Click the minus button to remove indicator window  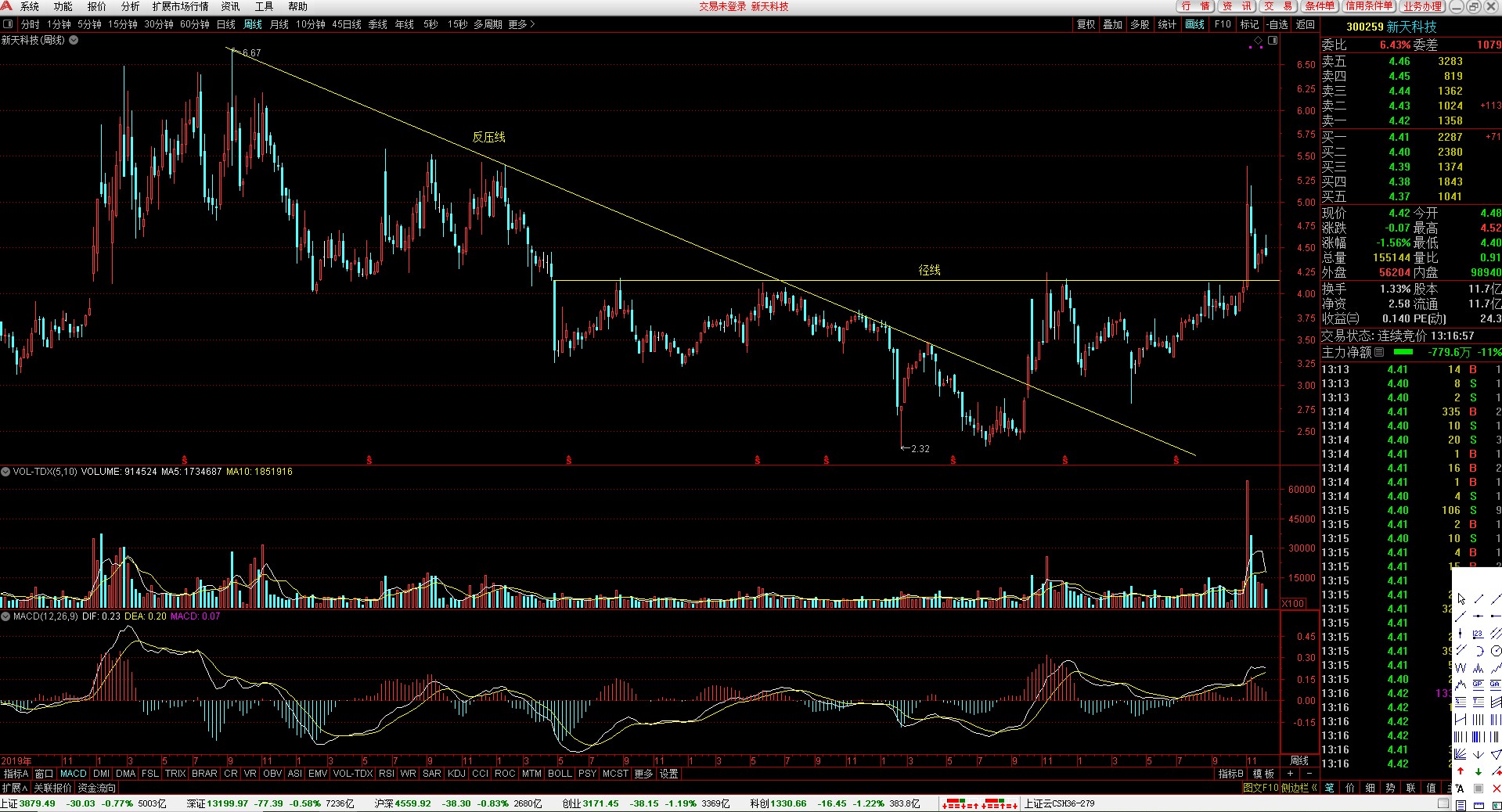(1309, 774)
